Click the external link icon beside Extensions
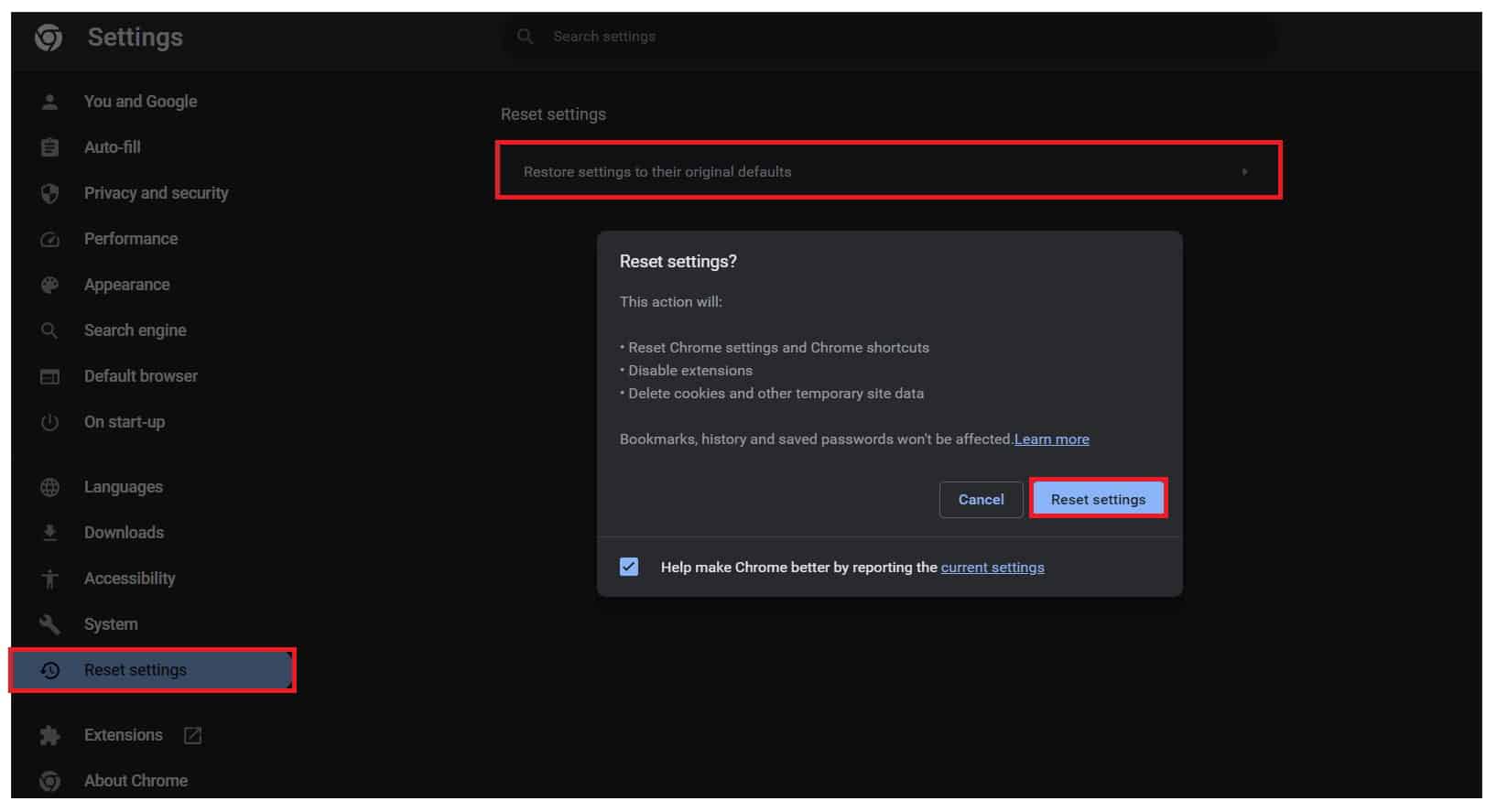Image resolution: width=1497 pixels, height=812 pixels. point(192,735)
